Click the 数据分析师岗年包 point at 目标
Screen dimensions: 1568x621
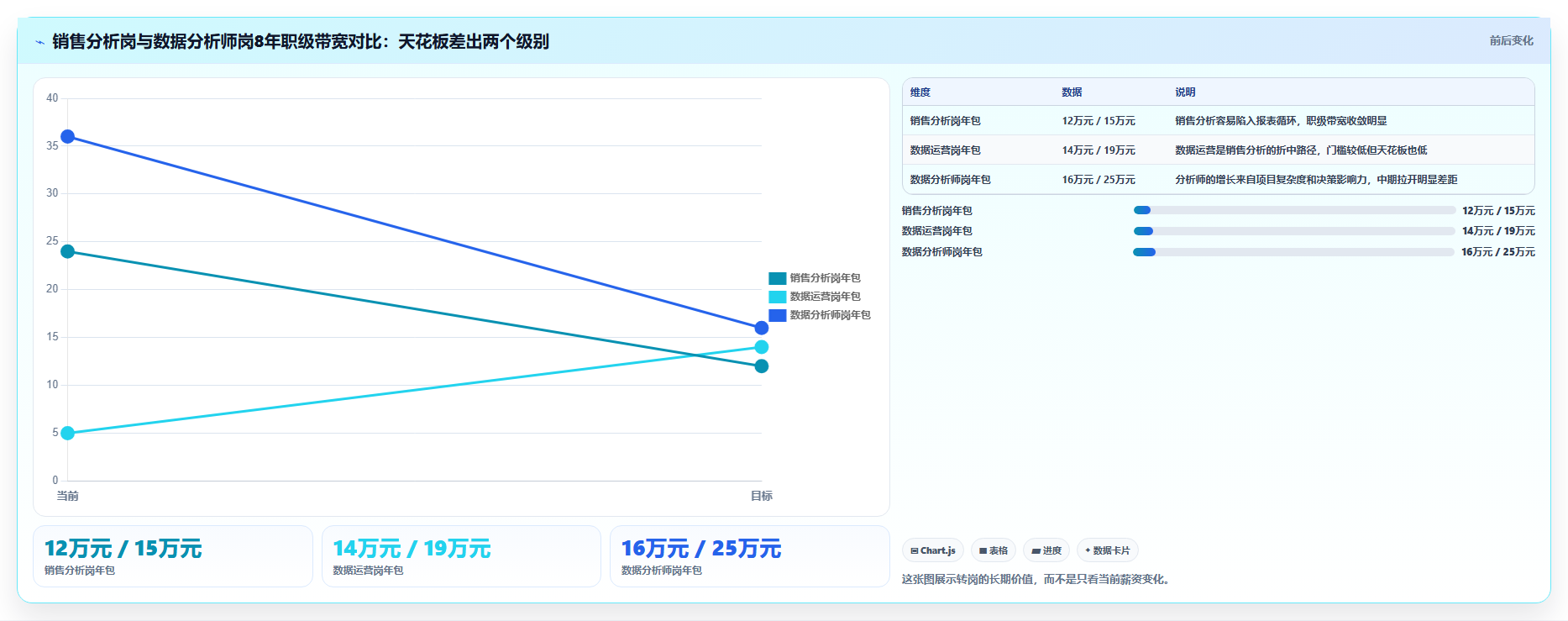tap(761, 328)
